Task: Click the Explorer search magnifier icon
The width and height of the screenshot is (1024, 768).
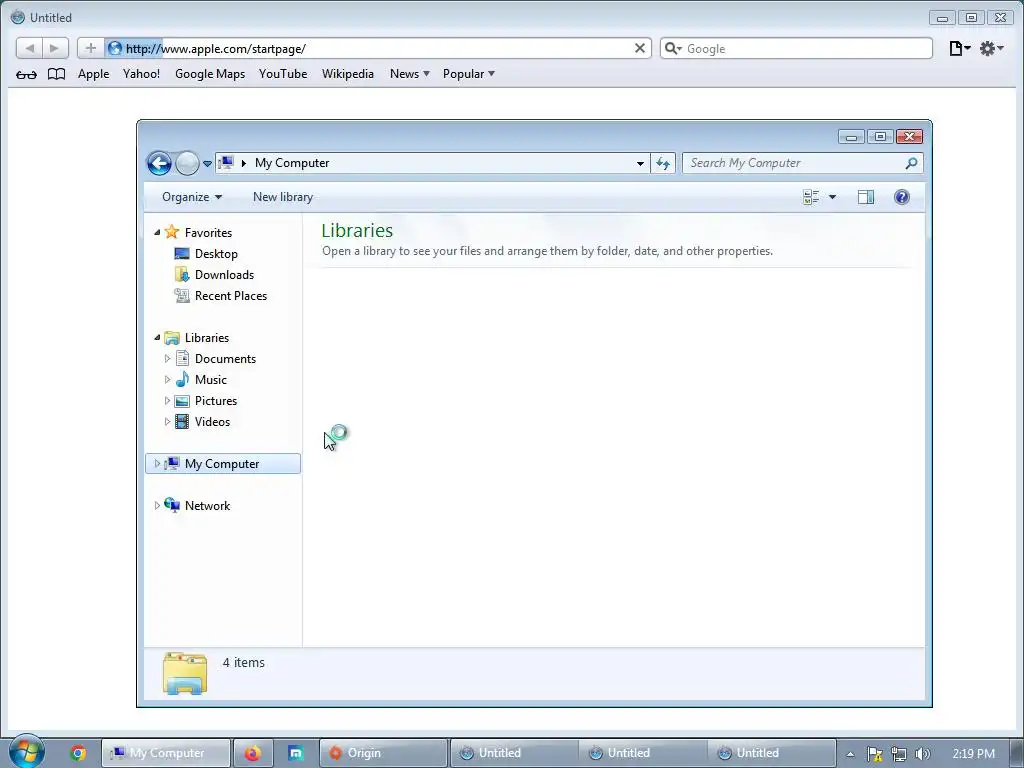Action: 911,163
